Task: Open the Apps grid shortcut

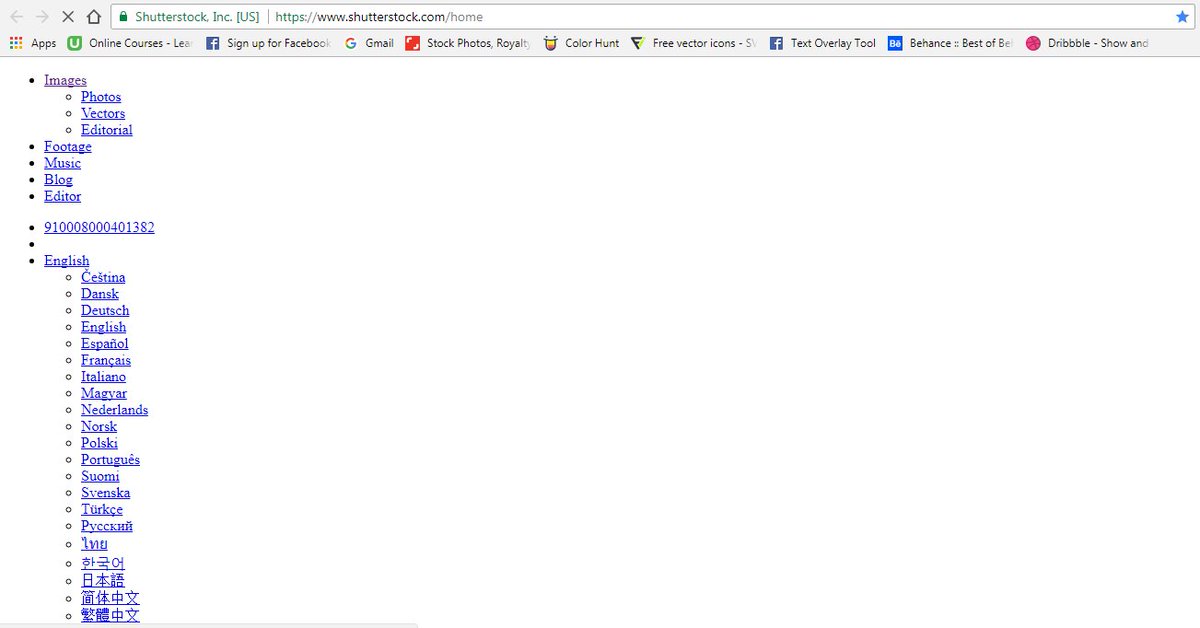Action: 32,43
